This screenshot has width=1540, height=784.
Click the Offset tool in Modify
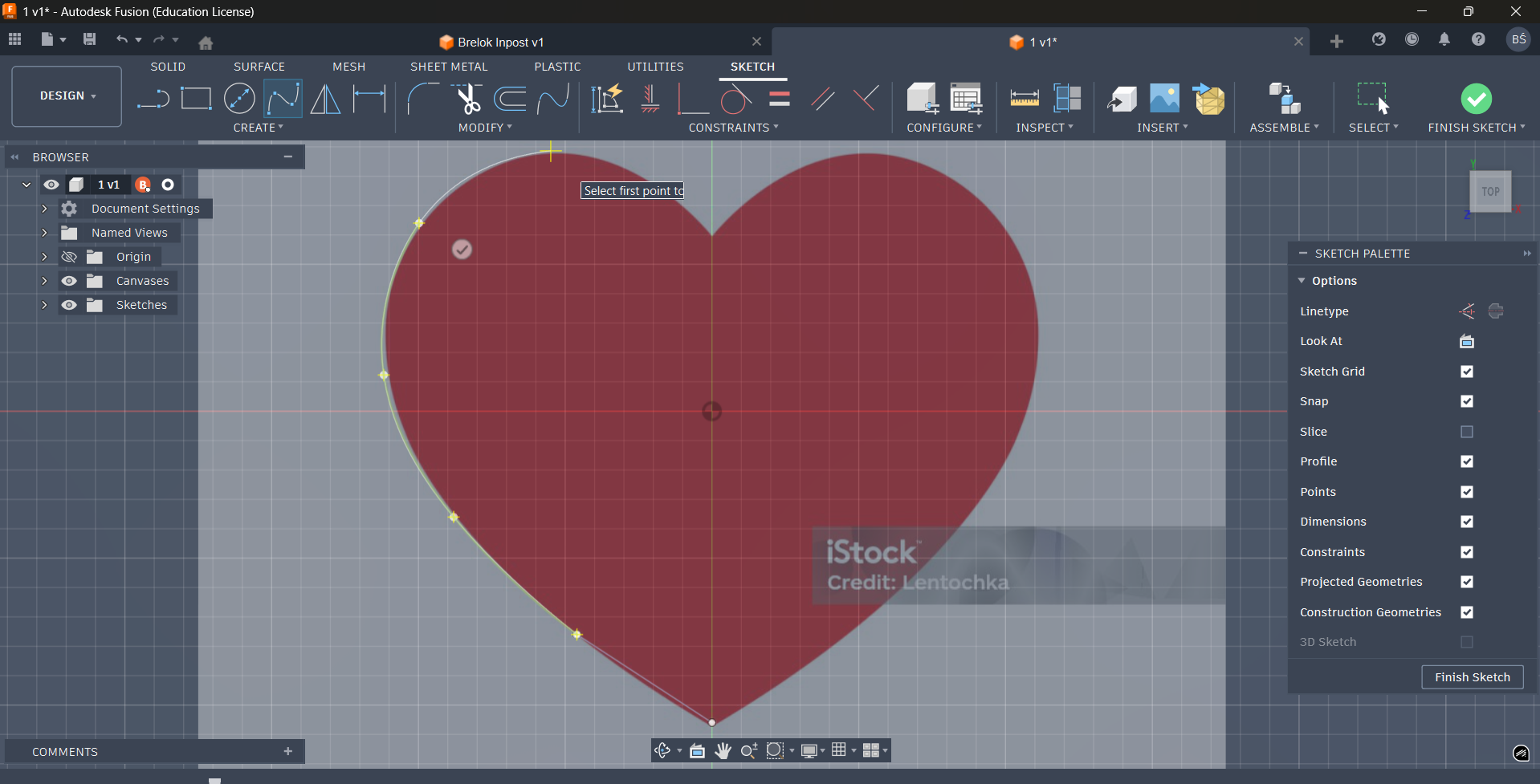point(510,100)
